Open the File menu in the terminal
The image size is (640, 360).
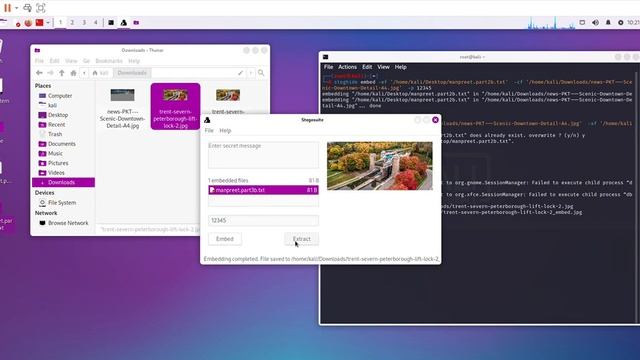[329, 67]
